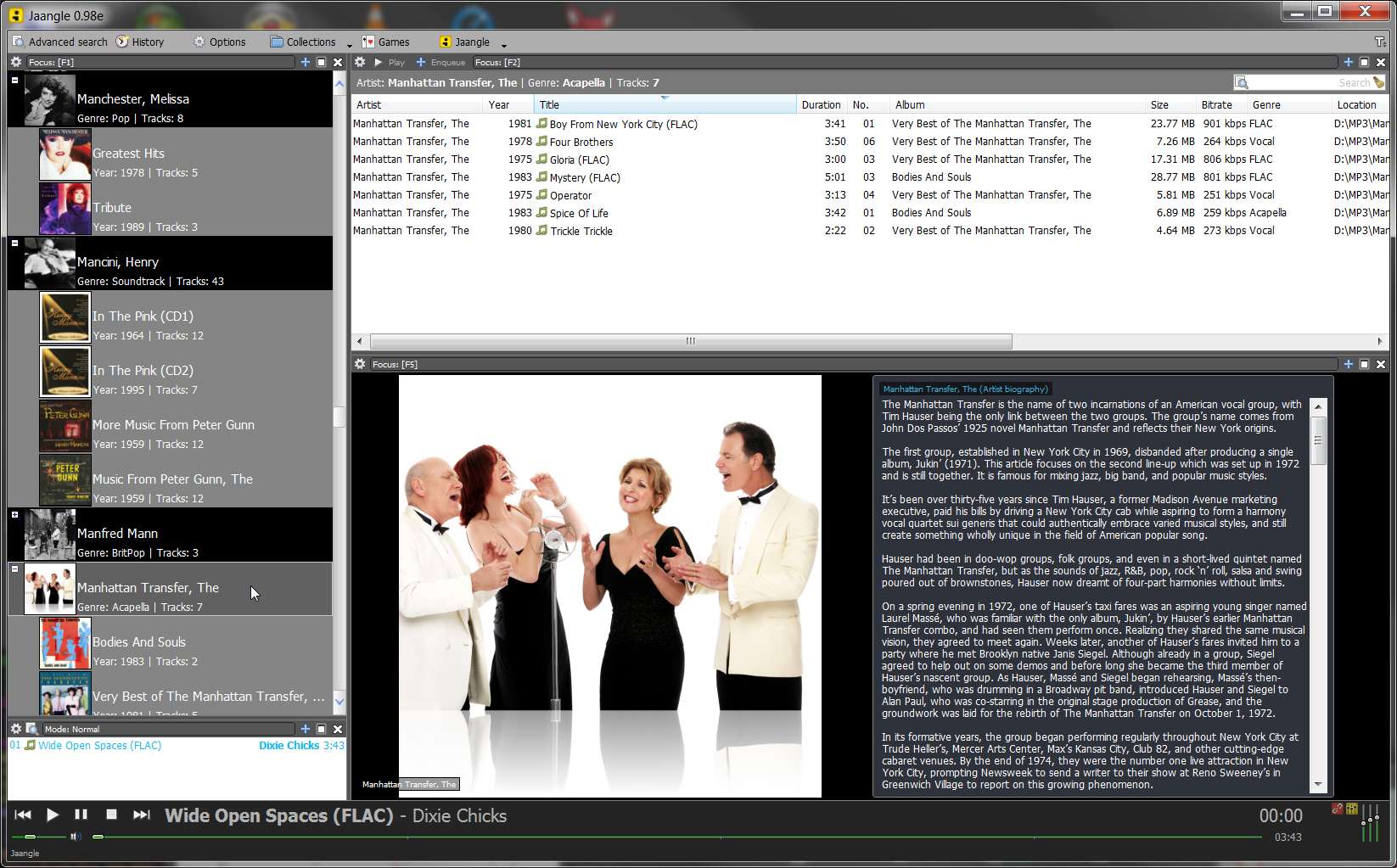Click the Enqueue plus icon in track list
The width and height of the screenshot is (1397, 868).
[420, 62]
